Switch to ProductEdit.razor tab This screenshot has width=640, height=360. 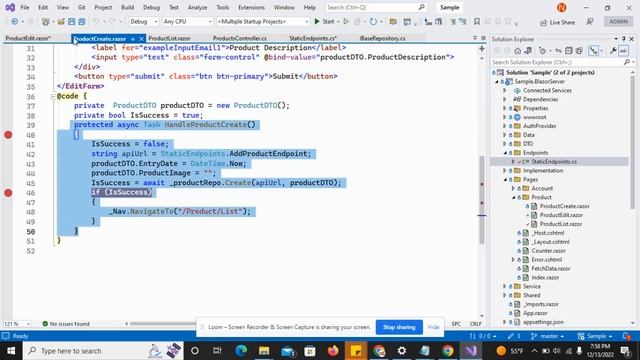(28, 38)
